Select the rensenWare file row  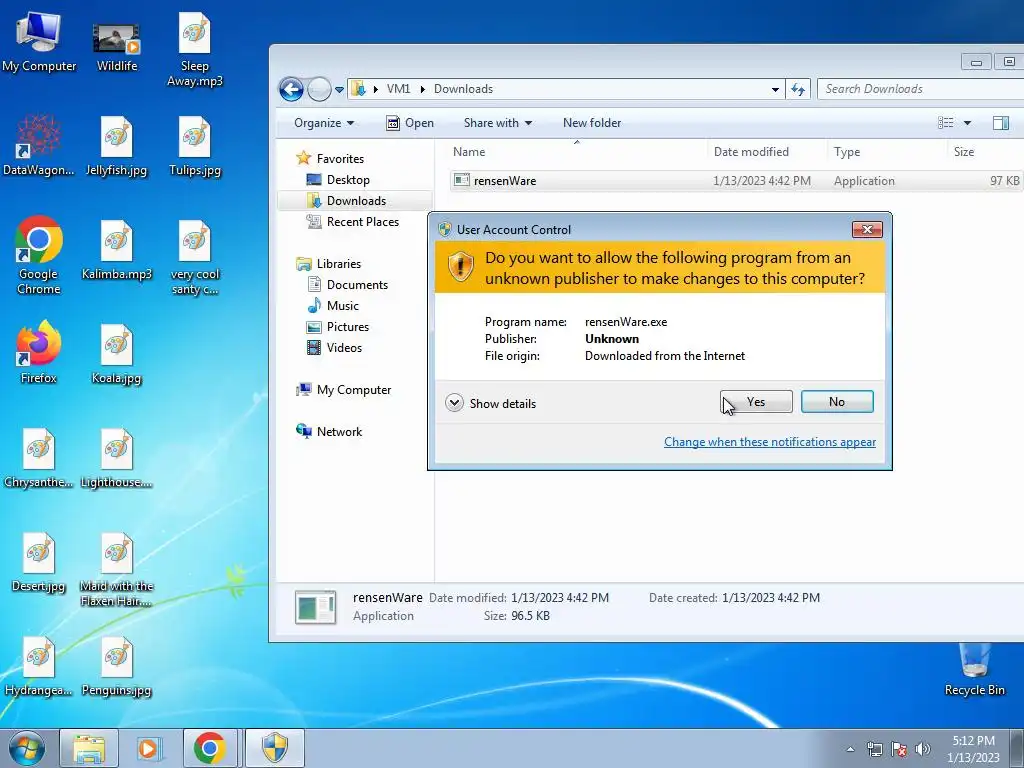coord(736,181)
